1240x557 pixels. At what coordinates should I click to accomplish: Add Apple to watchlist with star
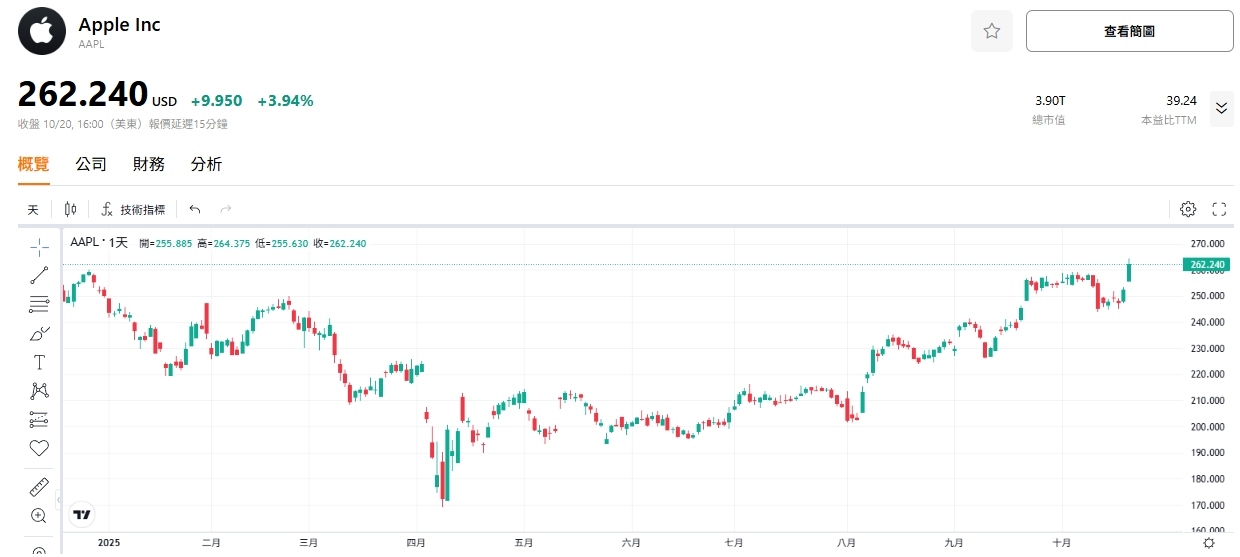[992, 31]
